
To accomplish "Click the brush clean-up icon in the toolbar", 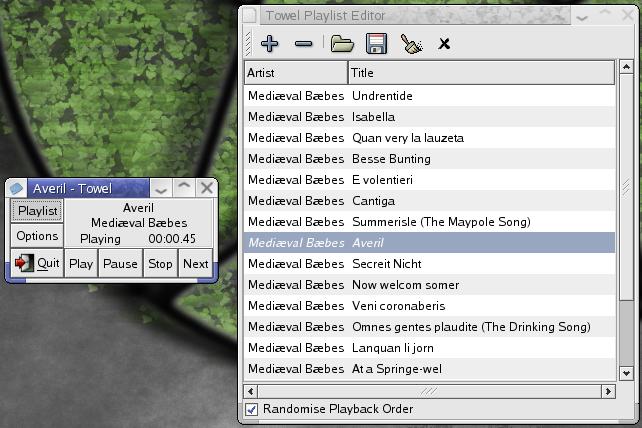I will tap(410, 43).
